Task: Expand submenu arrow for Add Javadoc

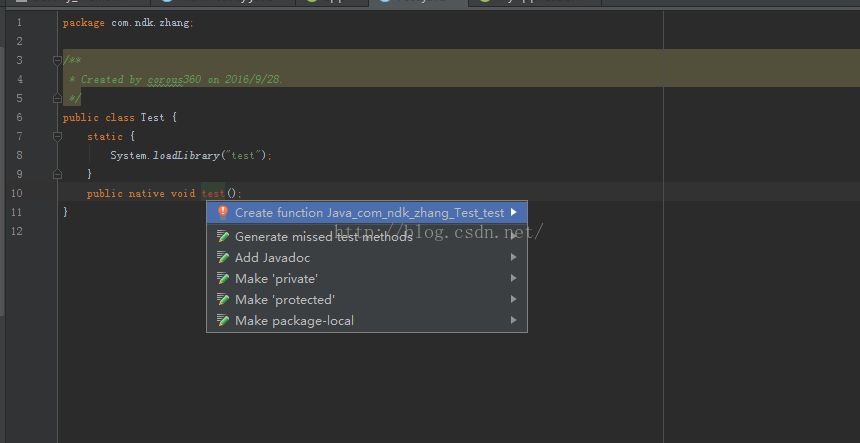Action: coord(514,258)
